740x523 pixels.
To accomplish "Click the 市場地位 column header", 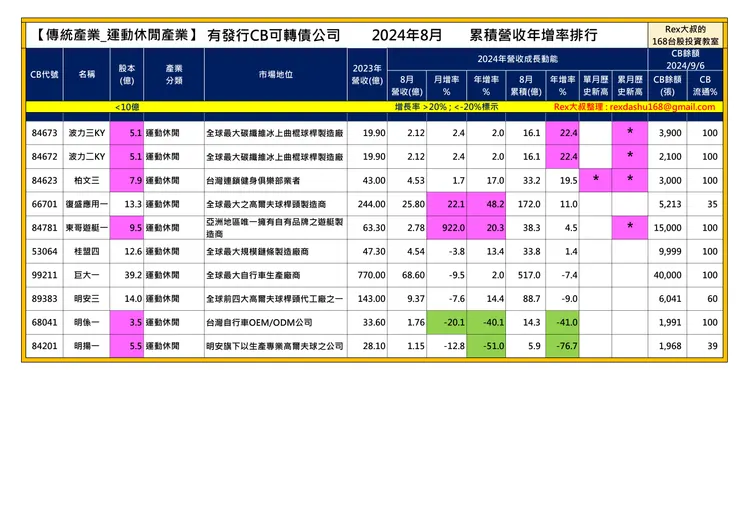I will click(276, 75).
